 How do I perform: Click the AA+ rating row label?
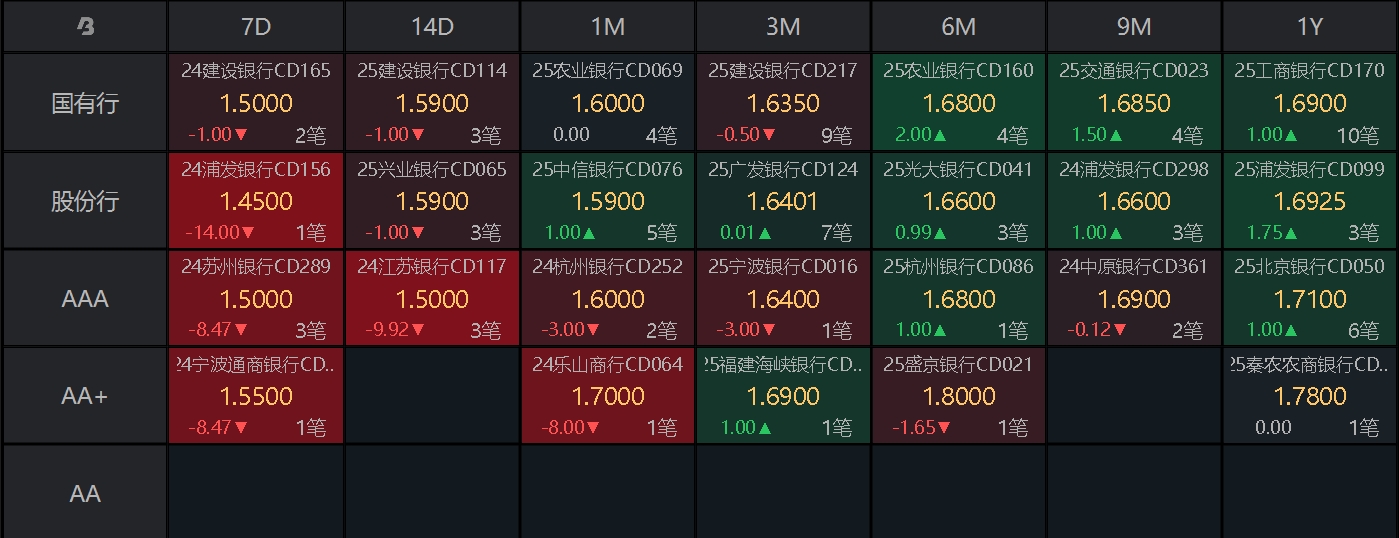[x=85, y=396]
